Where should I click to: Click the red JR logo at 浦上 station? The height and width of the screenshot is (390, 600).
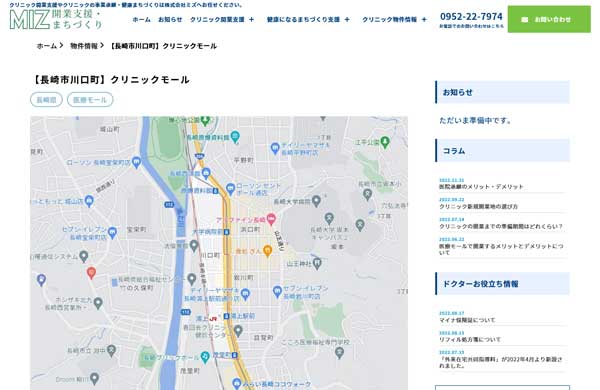213,318
